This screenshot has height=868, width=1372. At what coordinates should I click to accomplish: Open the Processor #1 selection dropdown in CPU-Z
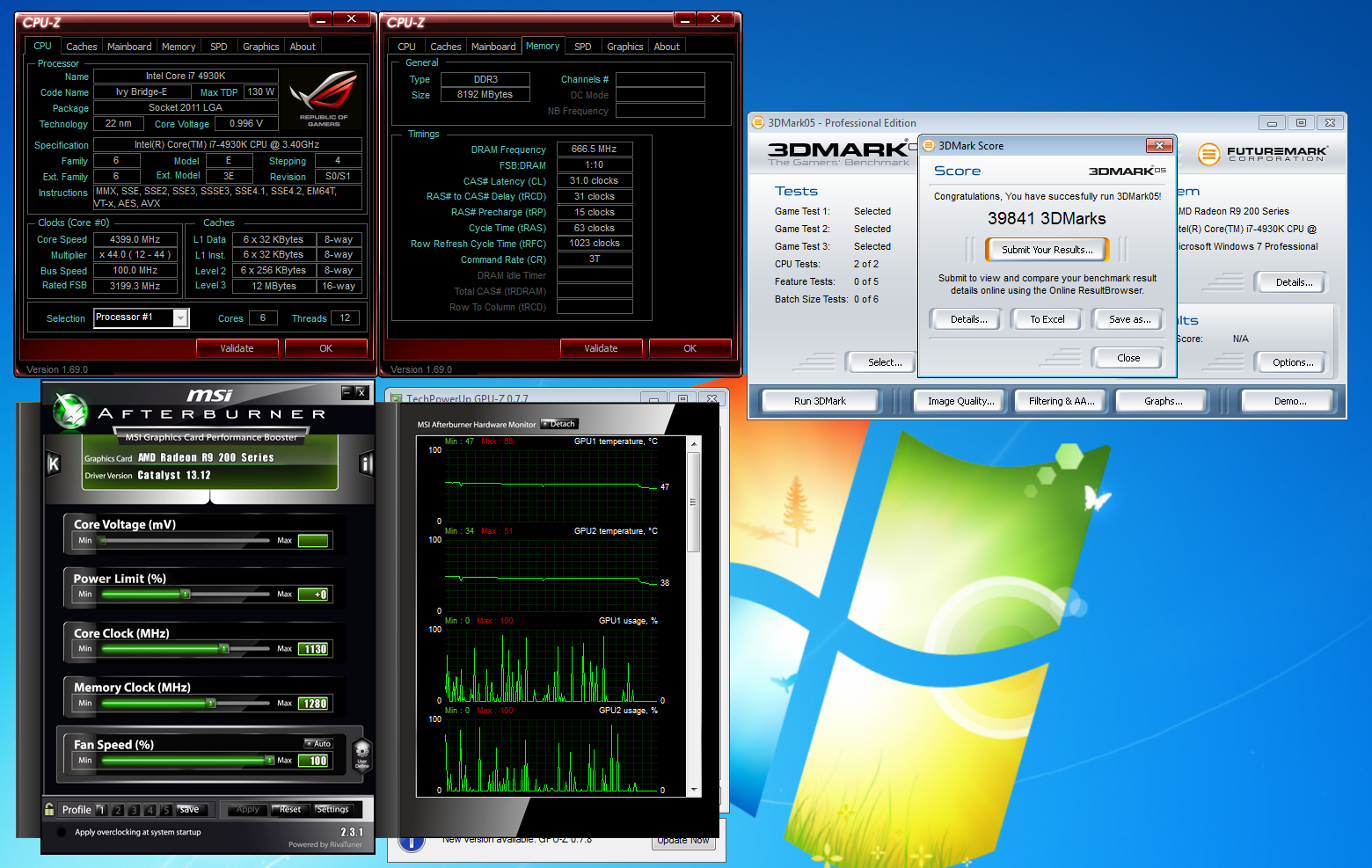(180, 317)
